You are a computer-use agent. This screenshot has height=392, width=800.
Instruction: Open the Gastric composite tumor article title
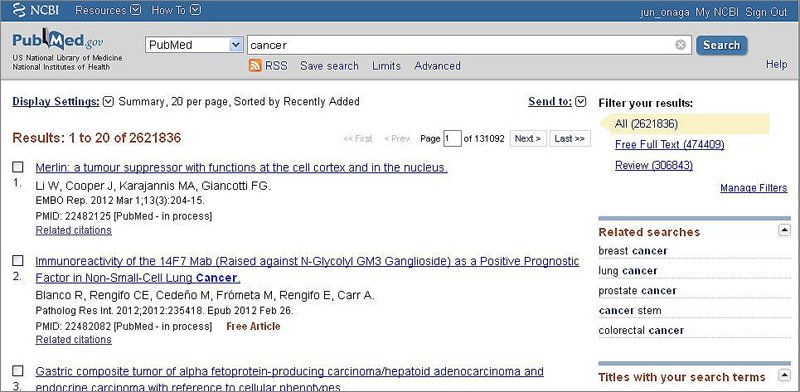click(x=289, y=379)
